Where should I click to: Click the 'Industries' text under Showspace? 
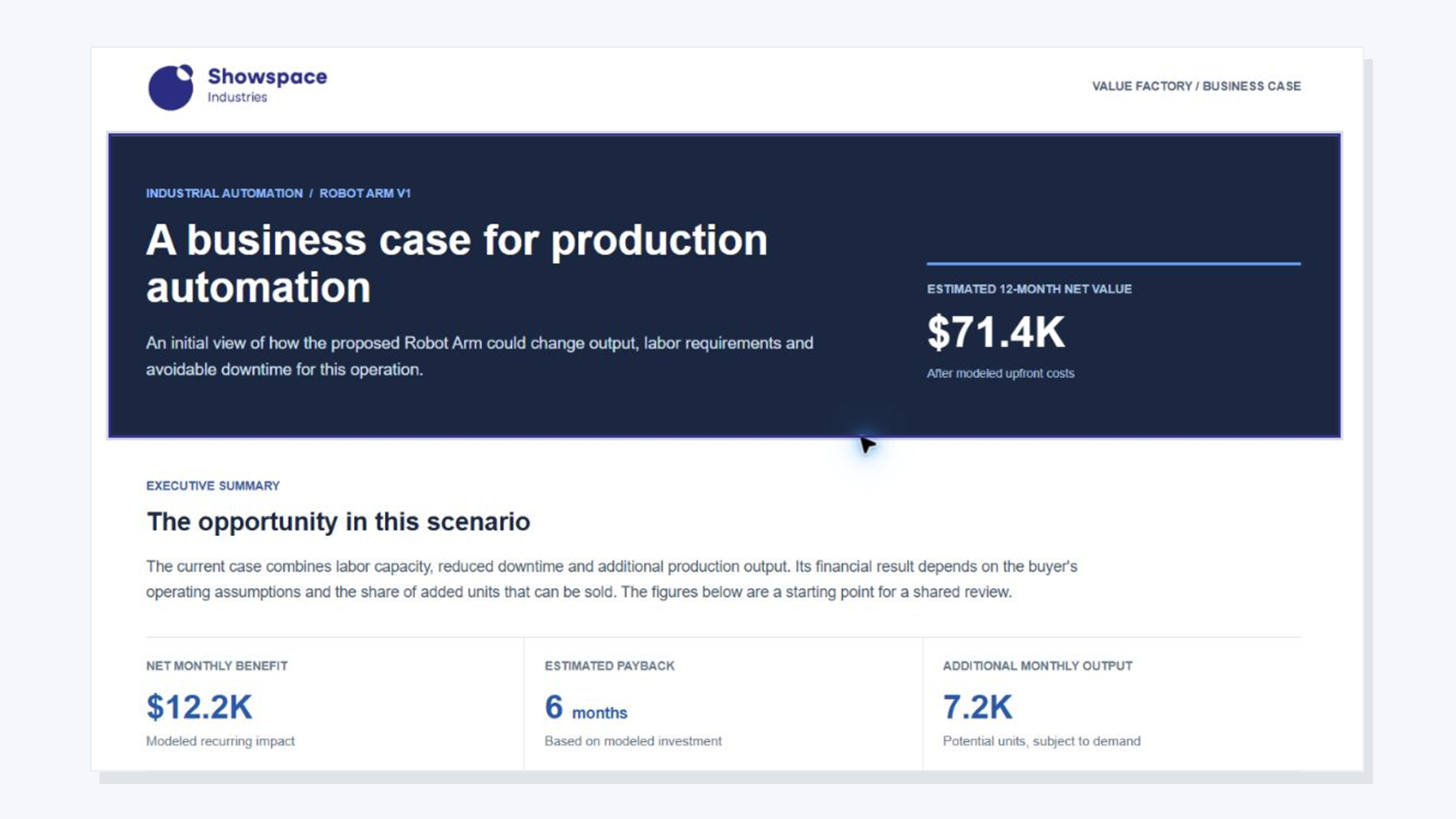click(238, 98)
